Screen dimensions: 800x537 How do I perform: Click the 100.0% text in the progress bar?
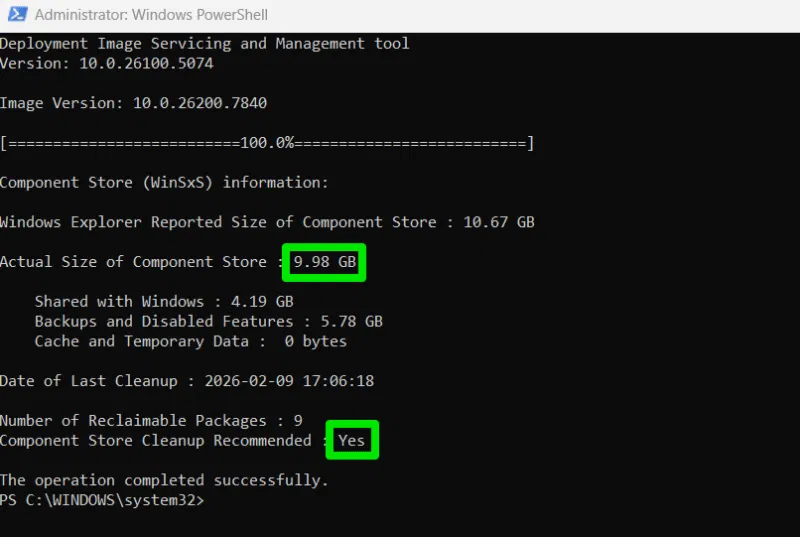267,143
